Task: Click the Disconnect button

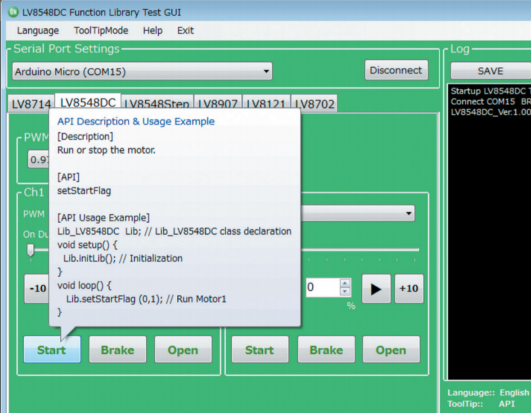Action: (396, 70)
